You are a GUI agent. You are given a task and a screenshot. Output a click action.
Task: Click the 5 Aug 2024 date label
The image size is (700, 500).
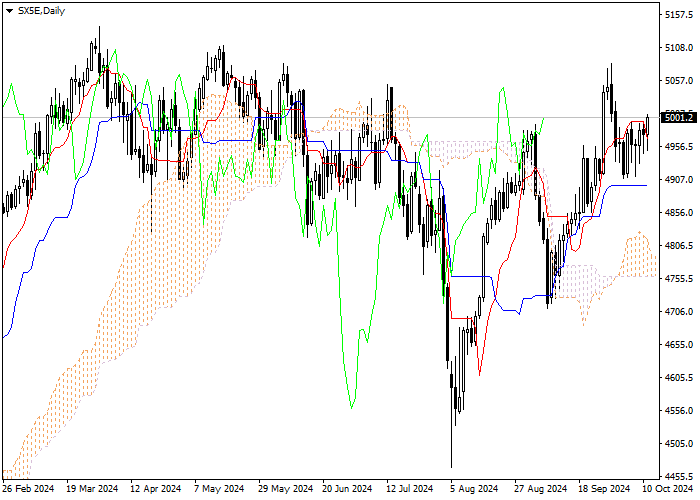tap(474, 489)
